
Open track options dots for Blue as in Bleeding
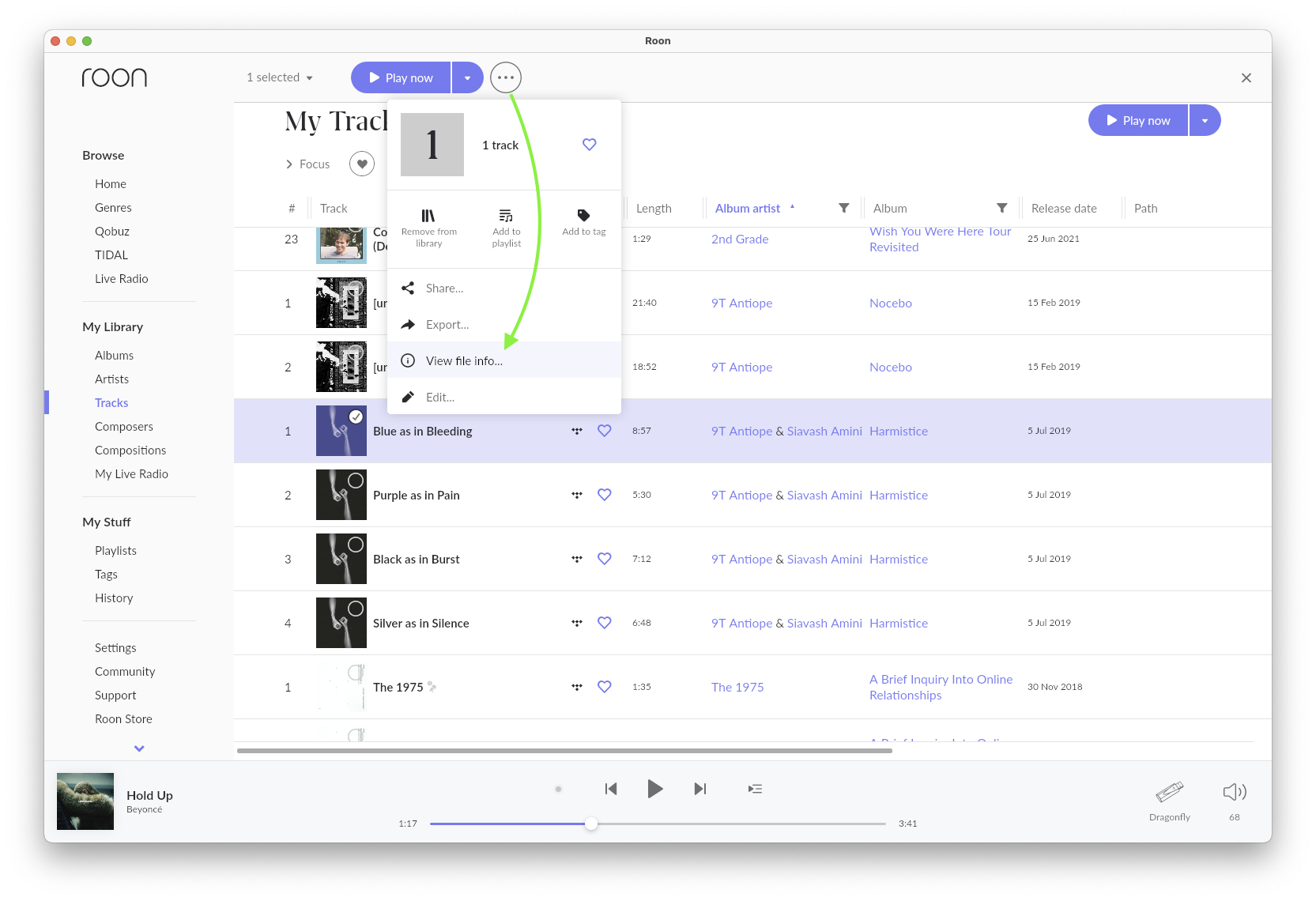[x=577, y=431]
